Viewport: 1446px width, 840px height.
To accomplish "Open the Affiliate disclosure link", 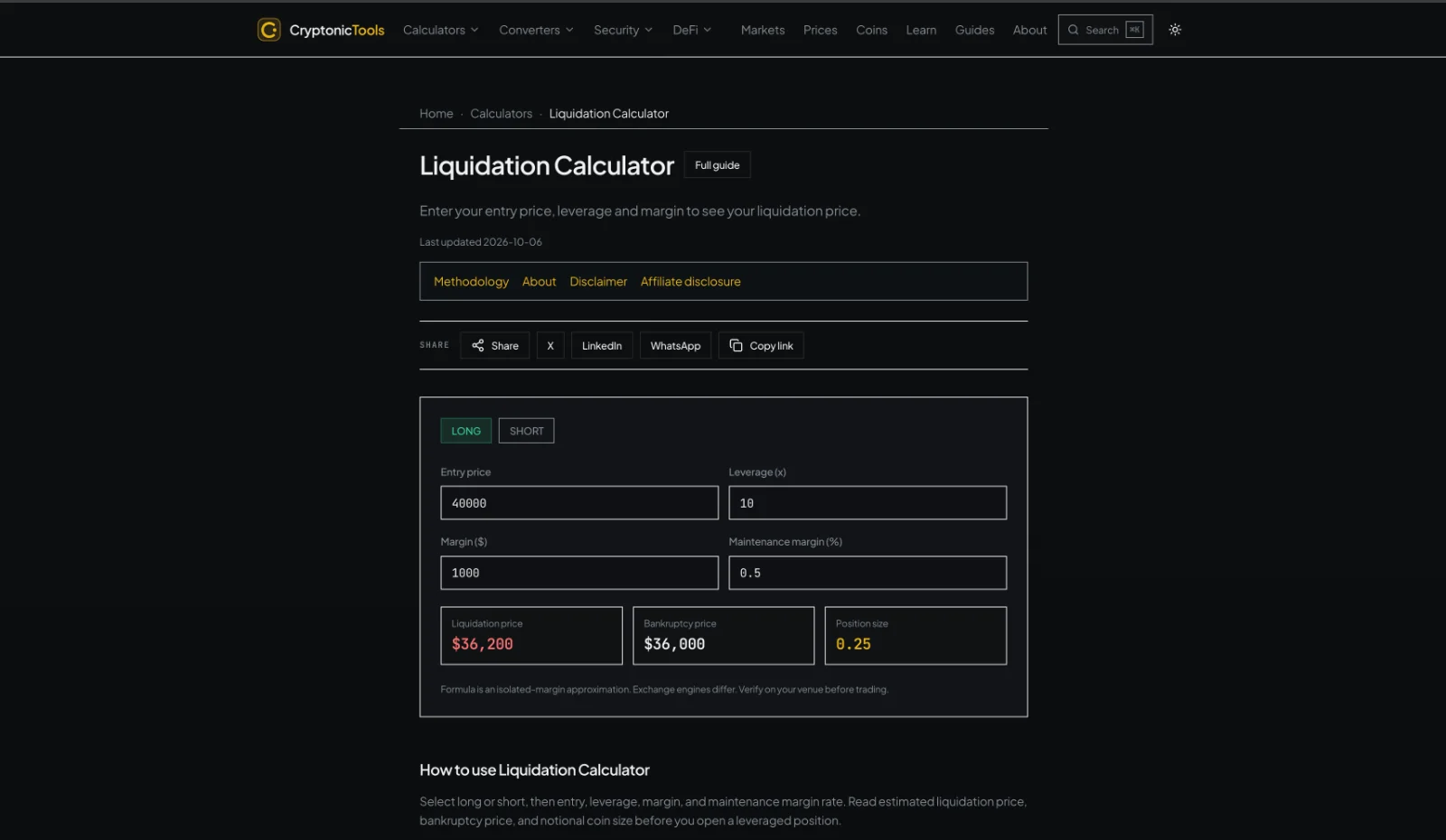I will [x=690, y=282].
